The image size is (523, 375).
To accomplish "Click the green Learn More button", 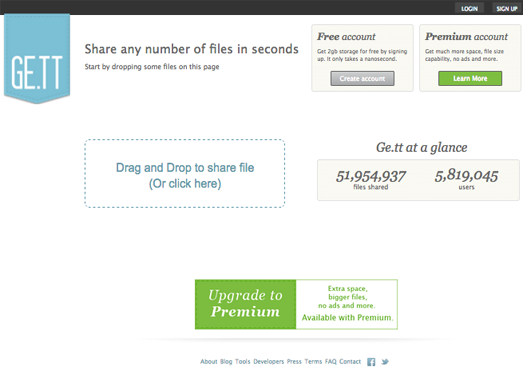I will coord(470,78).
